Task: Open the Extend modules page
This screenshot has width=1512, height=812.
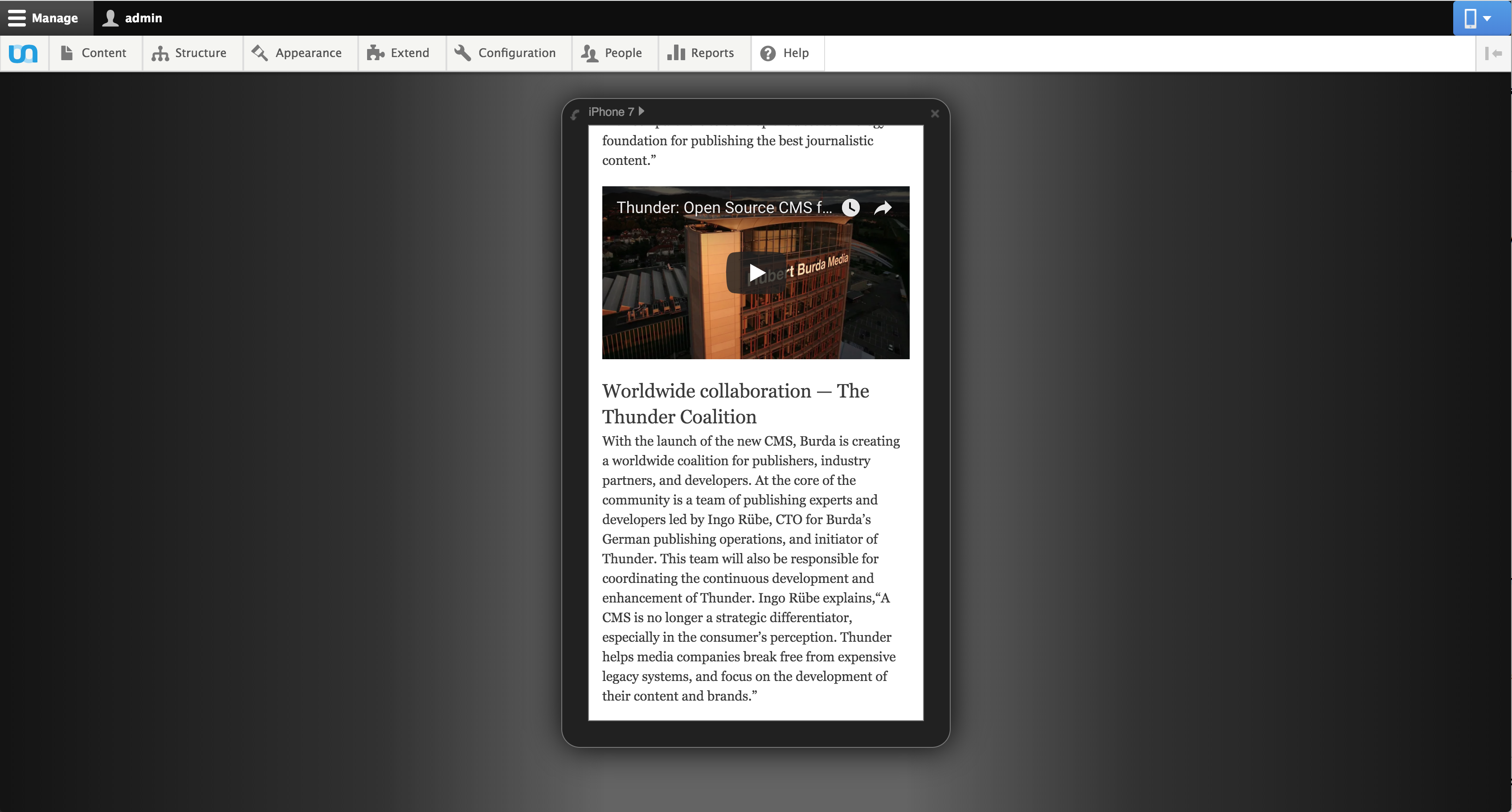Action: (x=399, y=53)
